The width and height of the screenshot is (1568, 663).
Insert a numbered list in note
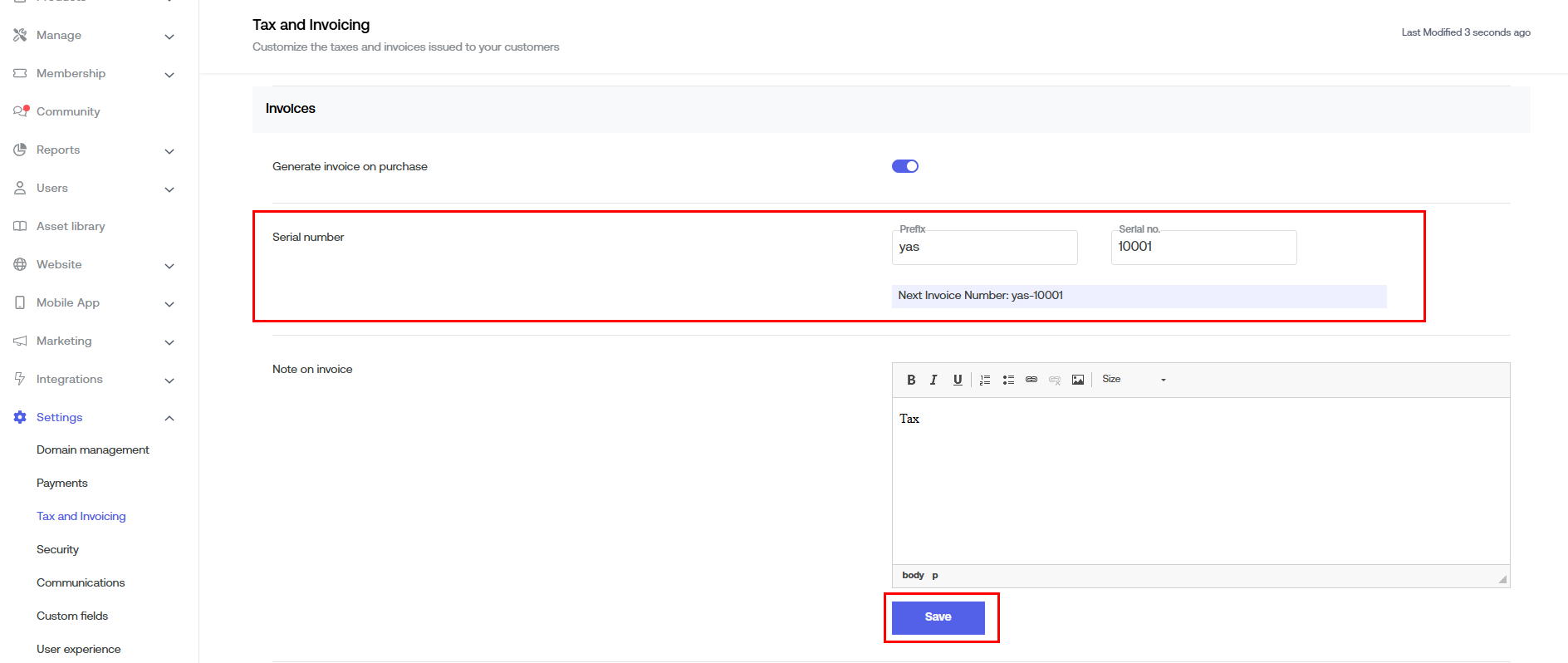pos(985,380)
